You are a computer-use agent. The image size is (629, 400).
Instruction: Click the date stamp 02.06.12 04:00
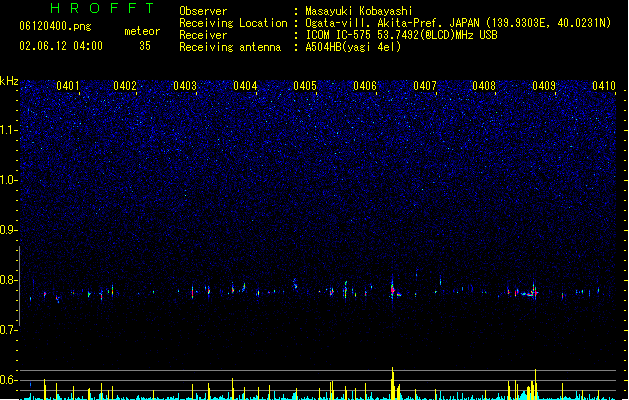[61, 46]
